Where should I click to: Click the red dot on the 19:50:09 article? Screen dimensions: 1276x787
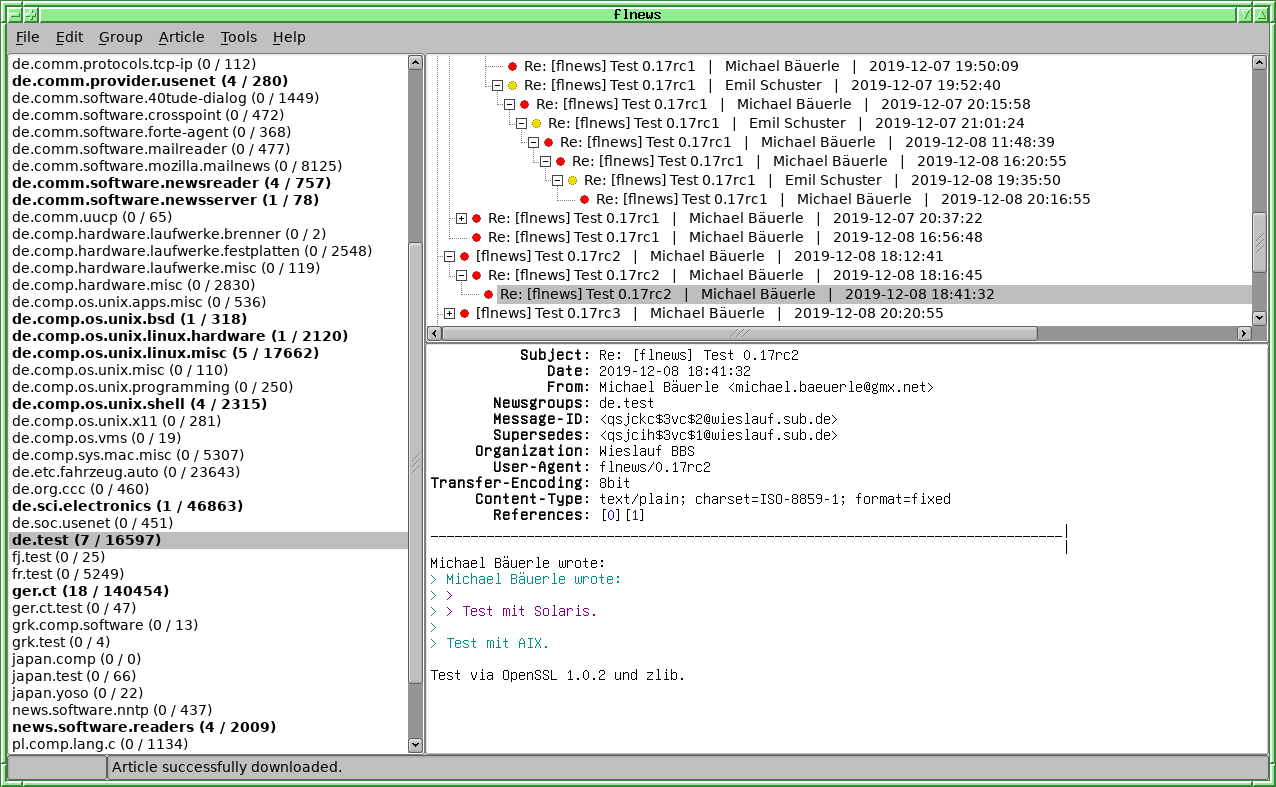click(x=512, y=66)
